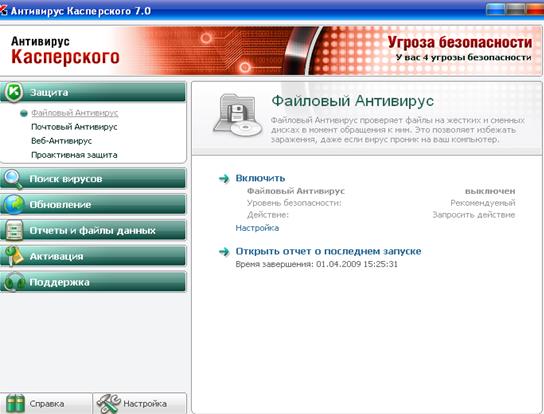Minimize the Kaspersky window
Screen dimensions: 544x414
[x=495, y=10]
